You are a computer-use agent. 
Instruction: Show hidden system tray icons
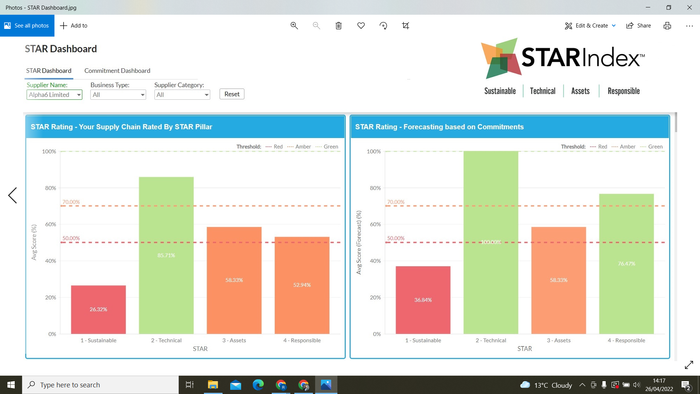coord(582,385)
